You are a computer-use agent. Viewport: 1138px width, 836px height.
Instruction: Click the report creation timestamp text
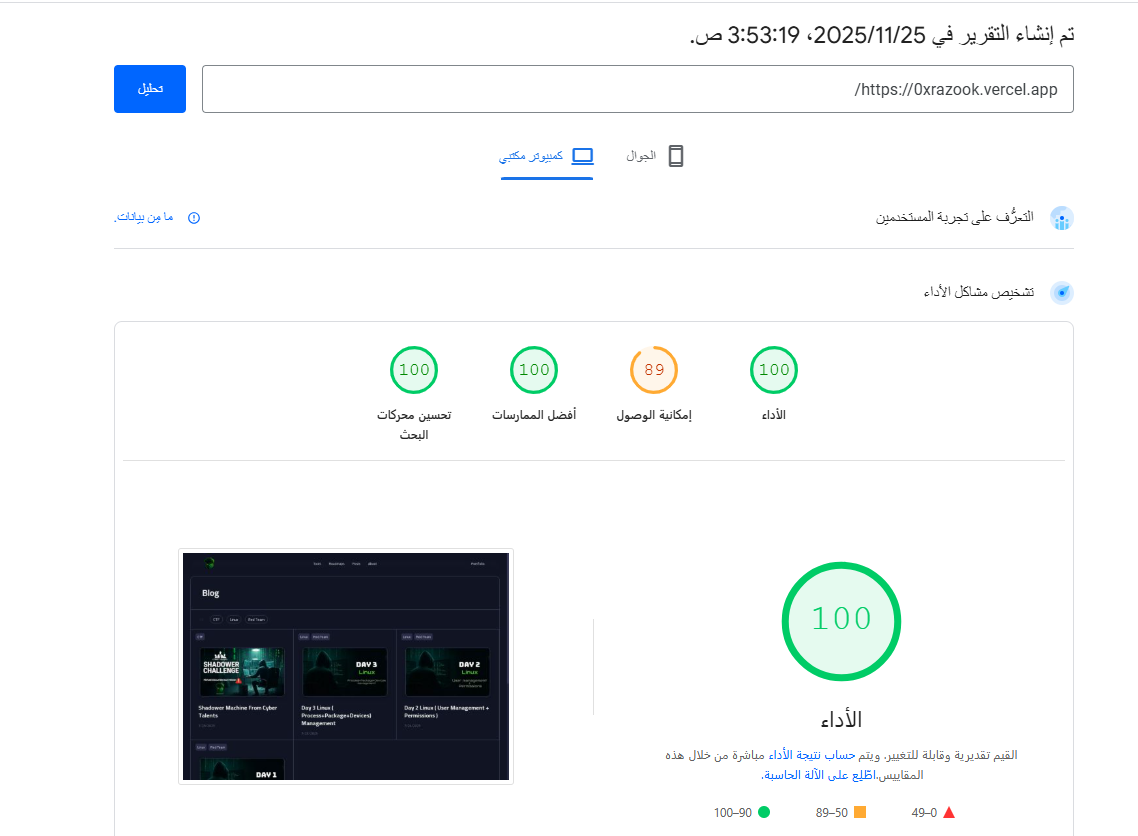click(x=882, y=35)
